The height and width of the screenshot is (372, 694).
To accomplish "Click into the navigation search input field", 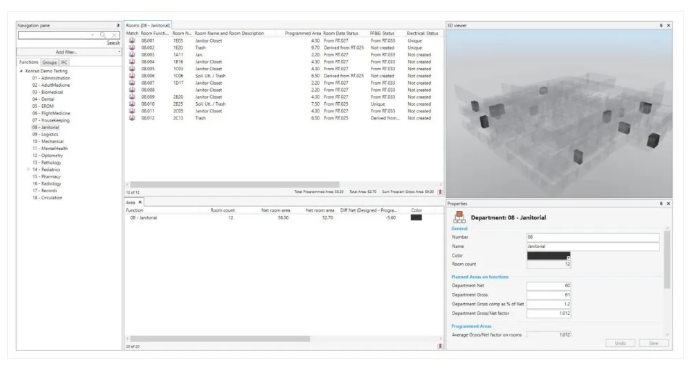I will (x=54, y=35).
